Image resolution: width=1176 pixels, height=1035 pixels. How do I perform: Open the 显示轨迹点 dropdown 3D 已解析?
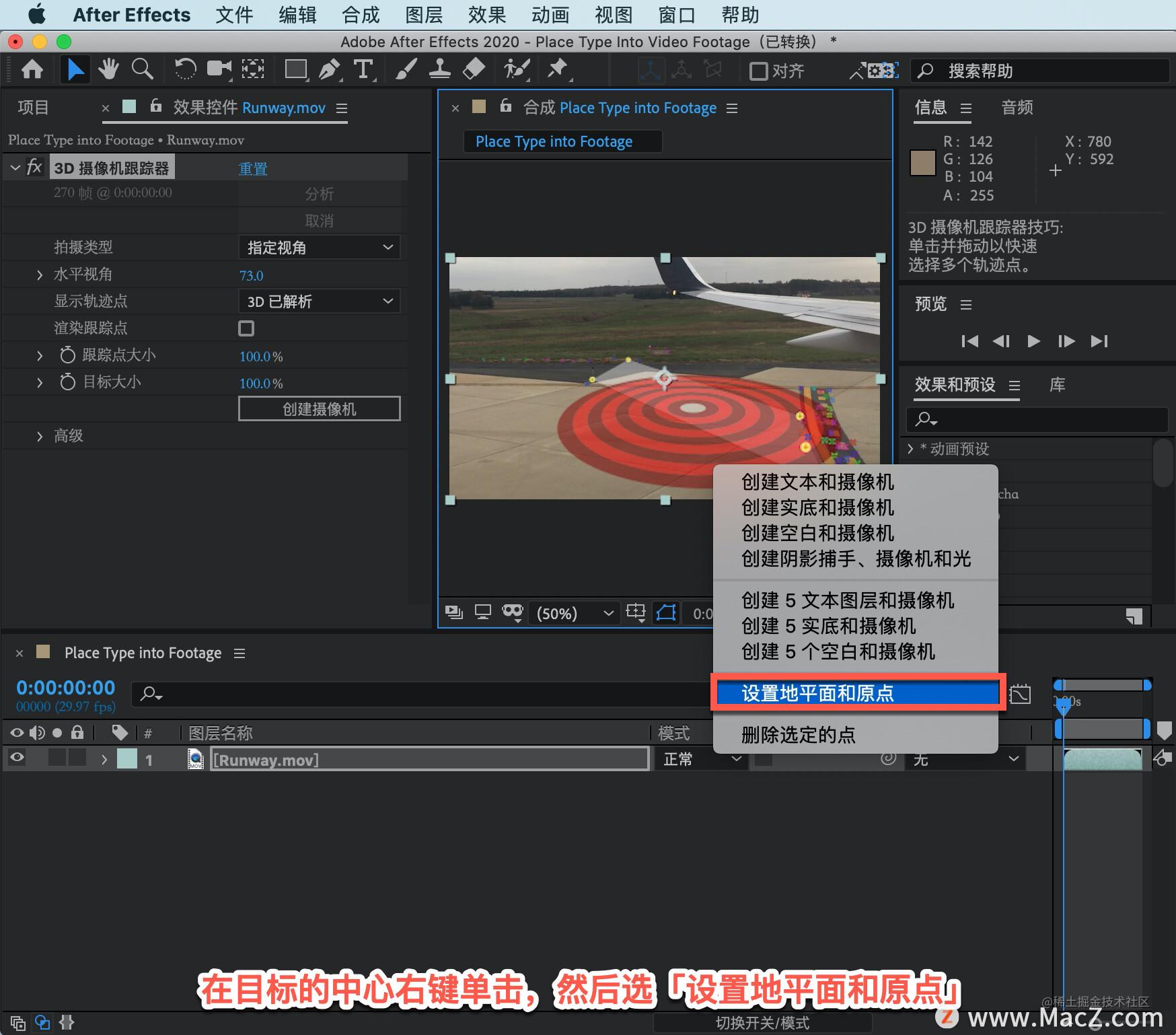(320, 301)
